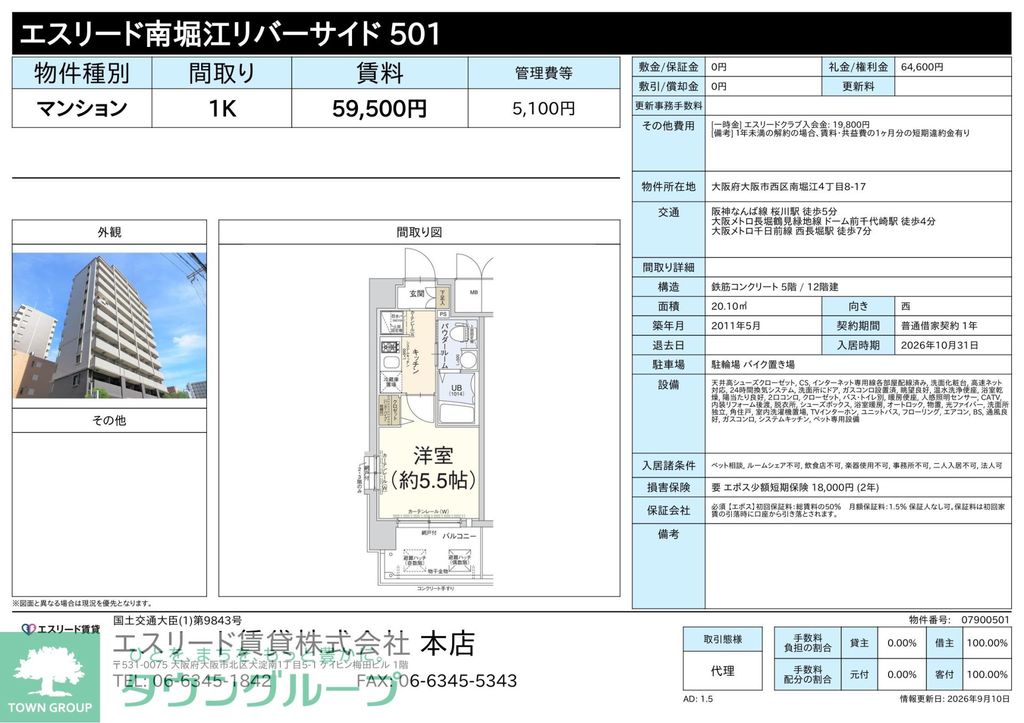
Task: Select move-in date 2026年10月31日
Action: 940,345
